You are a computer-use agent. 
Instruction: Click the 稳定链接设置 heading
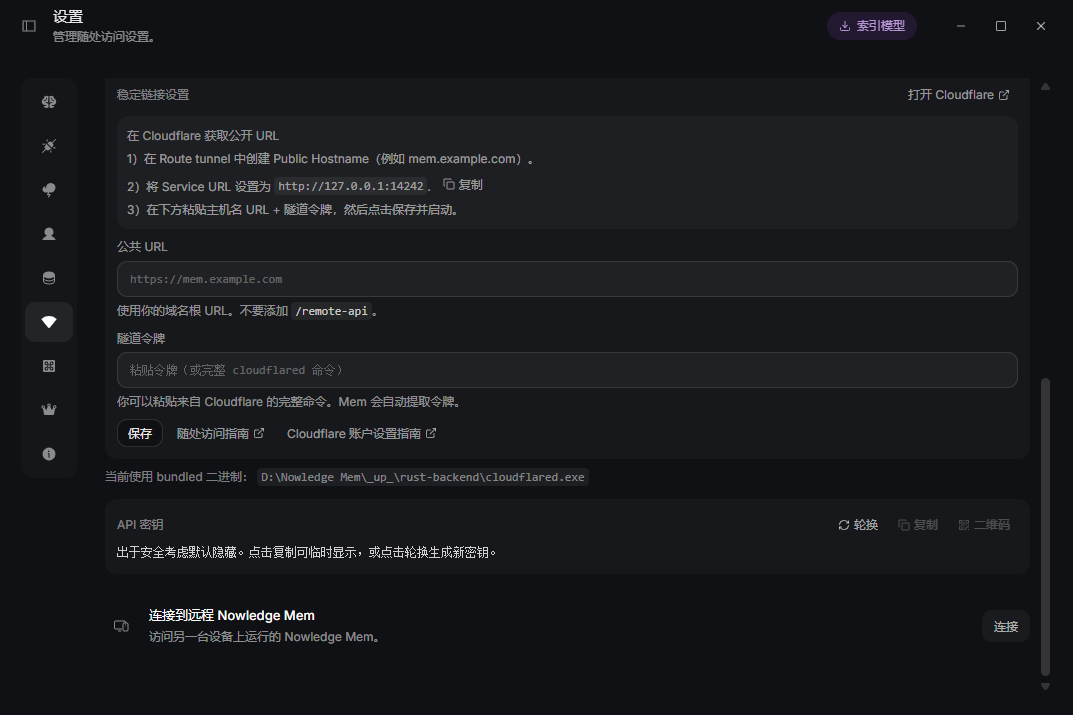[153, 95]
